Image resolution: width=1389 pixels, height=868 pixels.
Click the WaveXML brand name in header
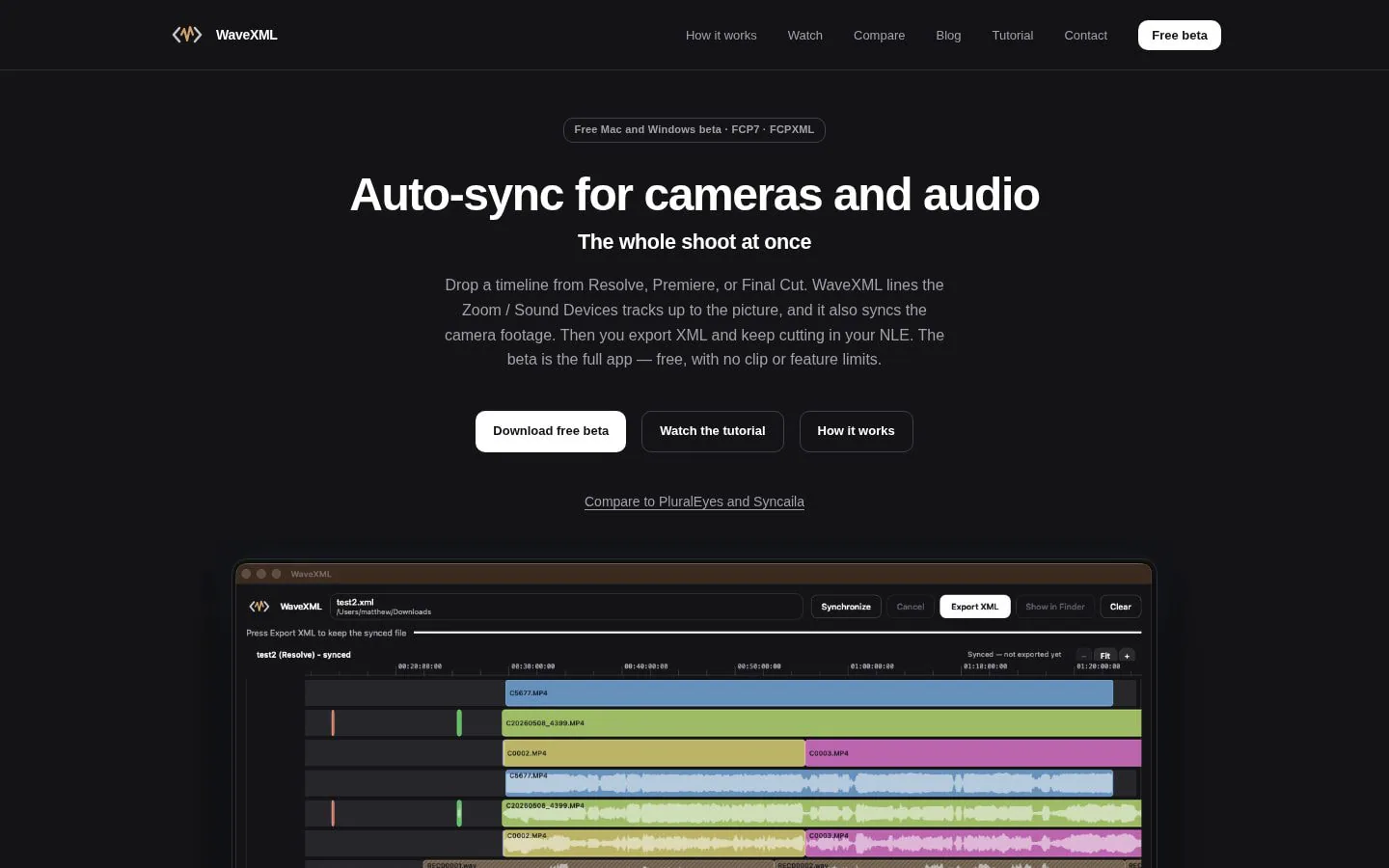(247, 35)
